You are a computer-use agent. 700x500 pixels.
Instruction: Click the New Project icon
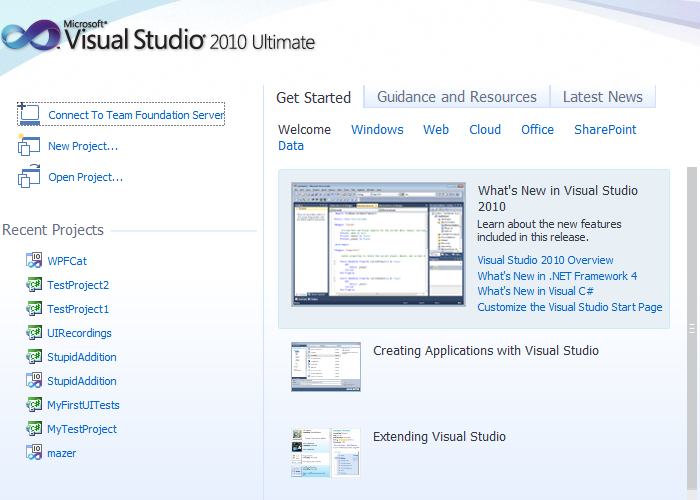coord(29,146)
